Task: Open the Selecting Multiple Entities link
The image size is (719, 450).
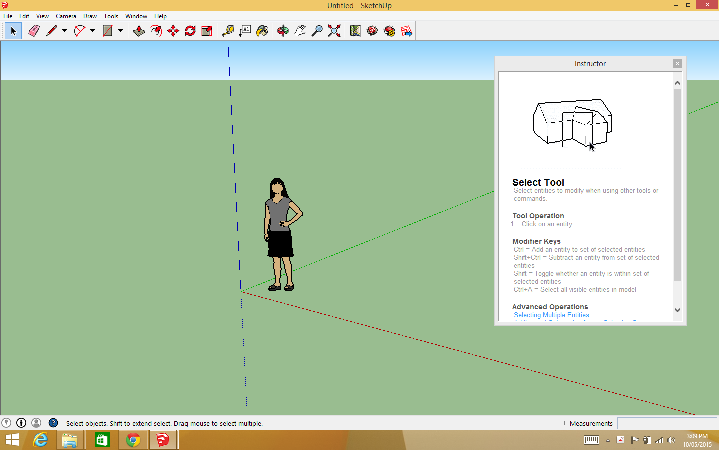Action: tap(551, 315)
